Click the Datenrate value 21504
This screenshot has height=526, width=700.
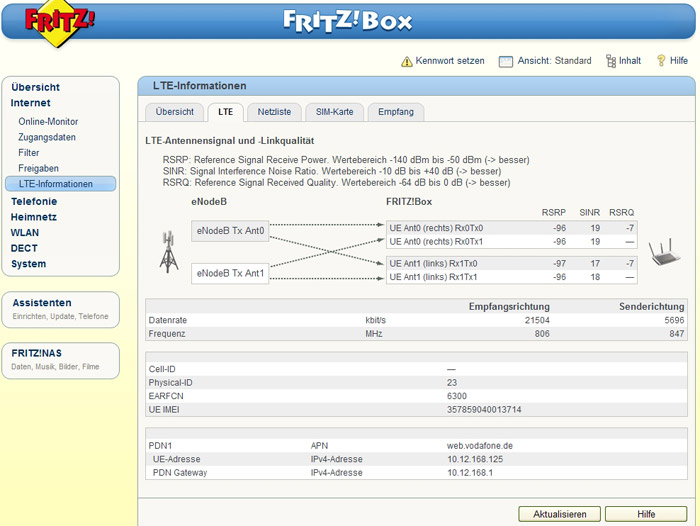click(x=537, y=320)
